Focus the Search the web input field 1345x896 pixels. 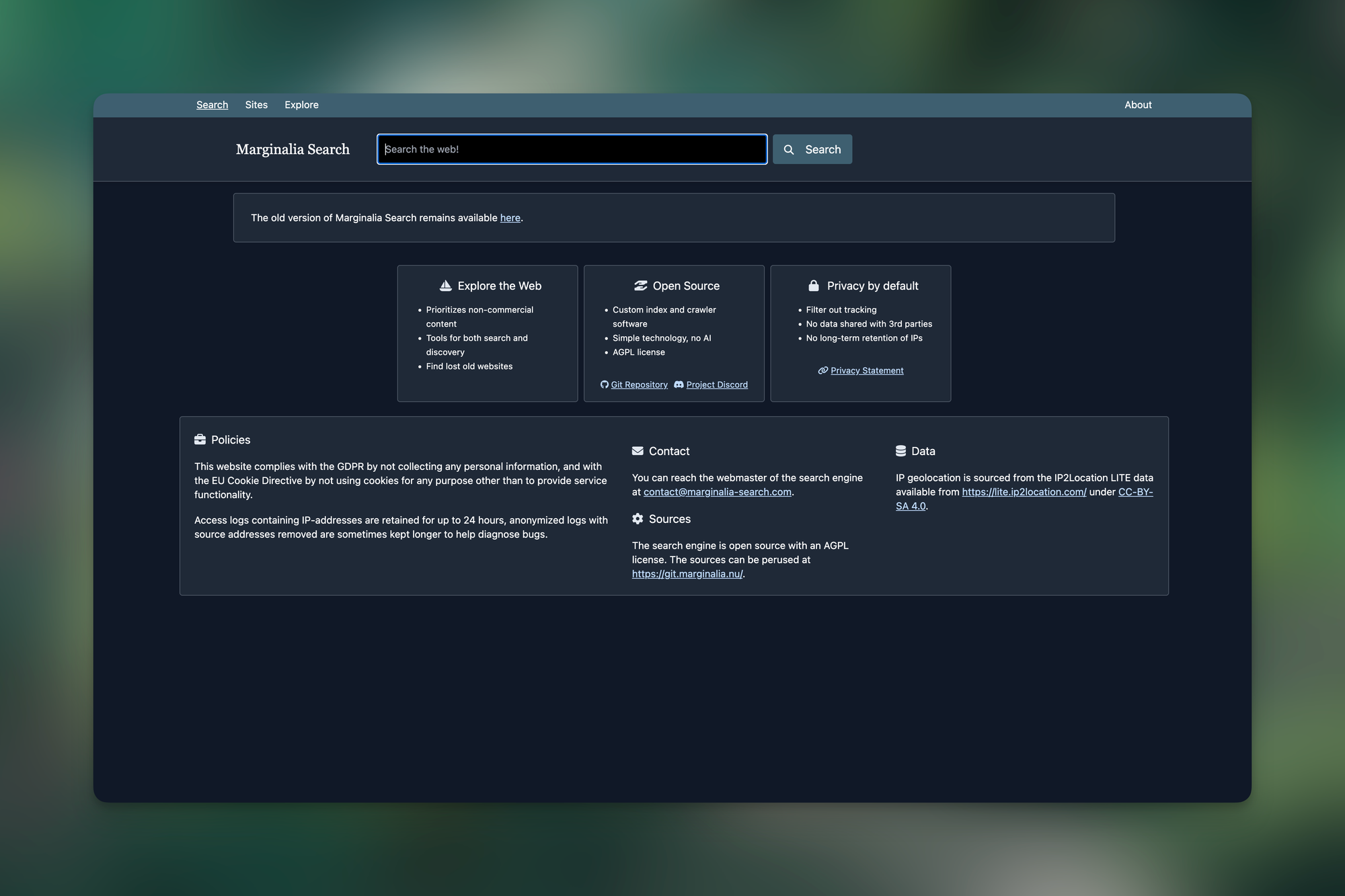[572, 149]
